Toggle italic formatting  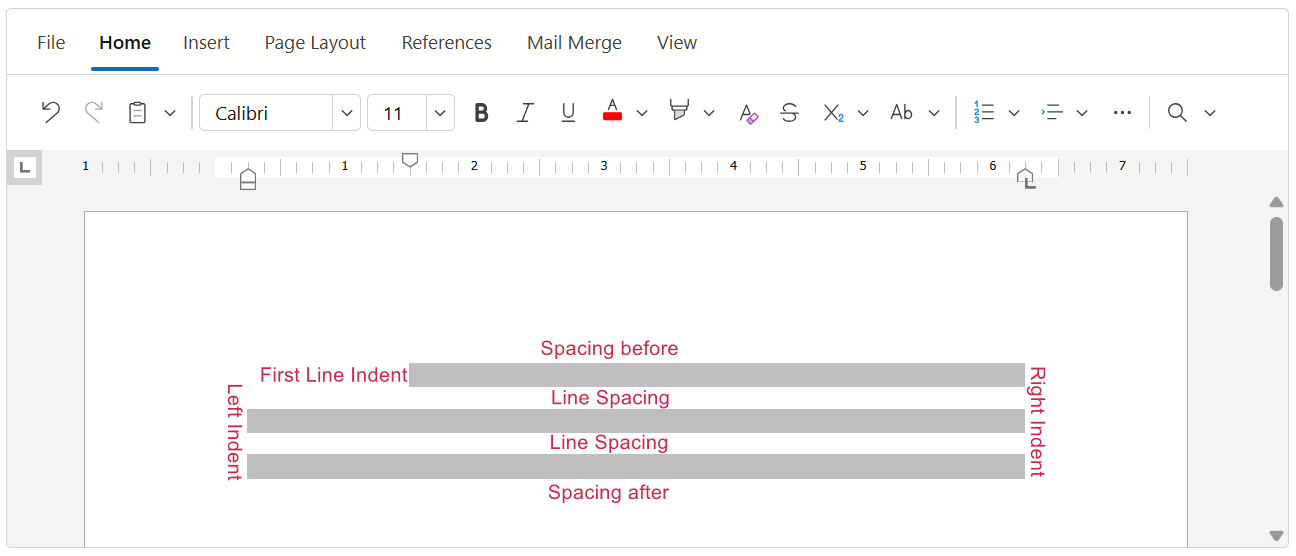(x=525, y=113)
